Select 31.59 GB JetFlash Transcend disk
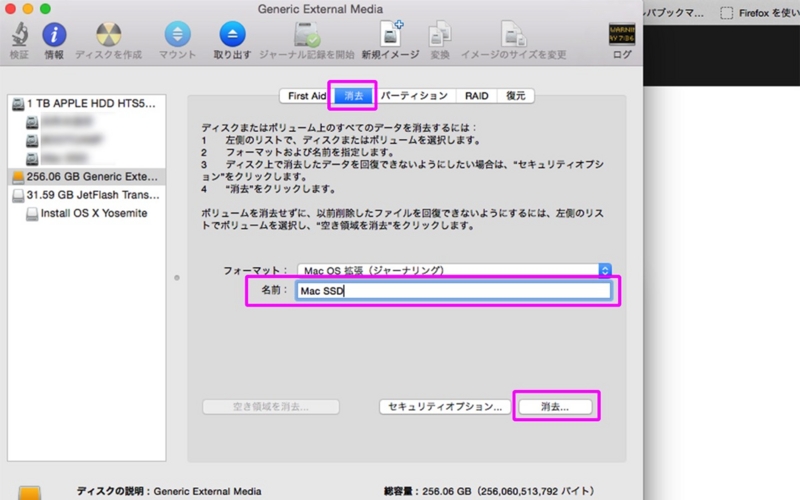This screenshot has height=500, width=800. click(86, 195)
